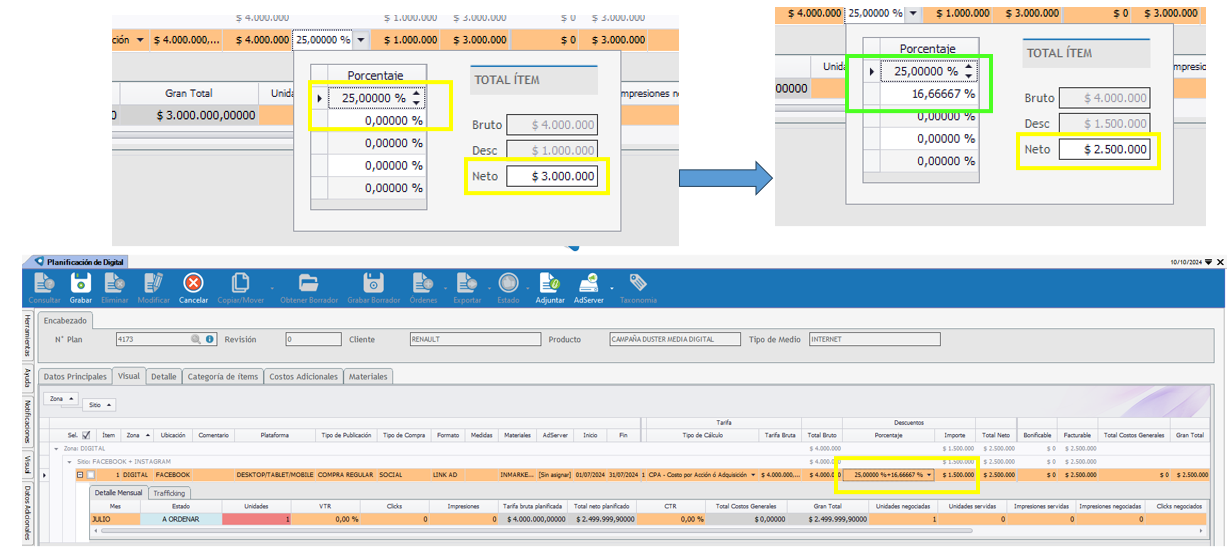Switch to the Categoría de ítems tab
This screenshot has height=549, width=1227.
click(222, 376)
